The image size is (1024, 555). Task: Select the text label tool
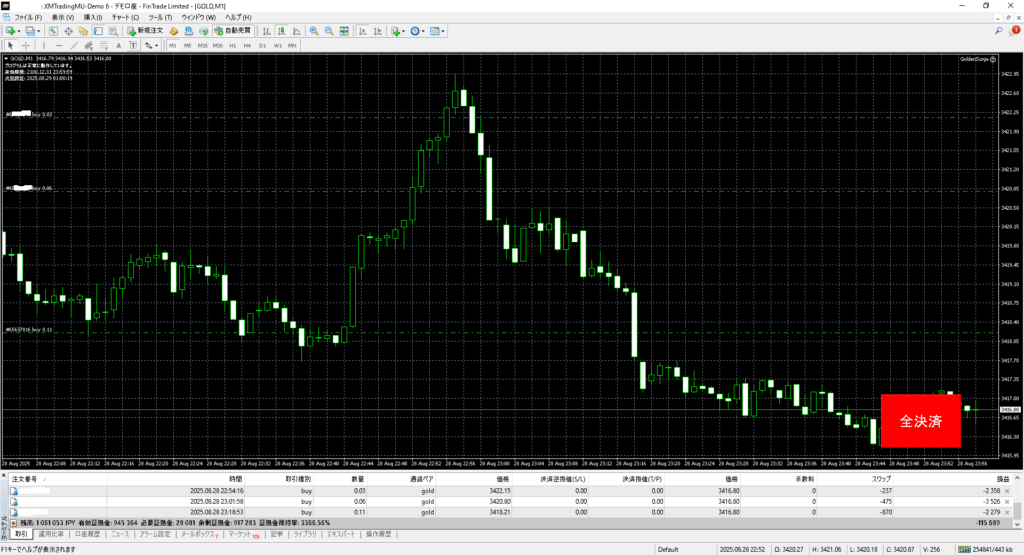pos(119,45)
